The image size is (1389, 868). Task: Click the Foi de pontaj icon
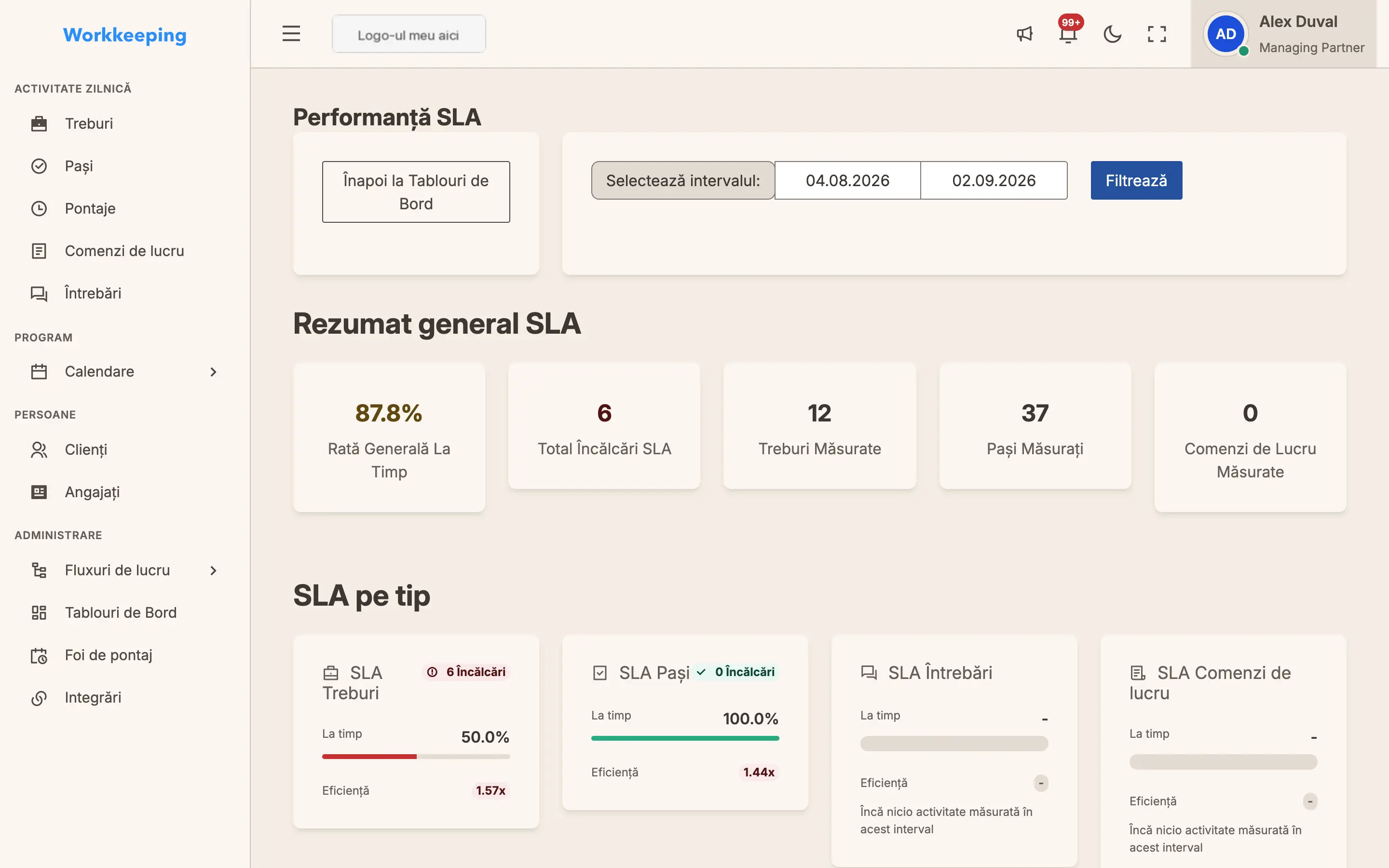coord(39,655)
